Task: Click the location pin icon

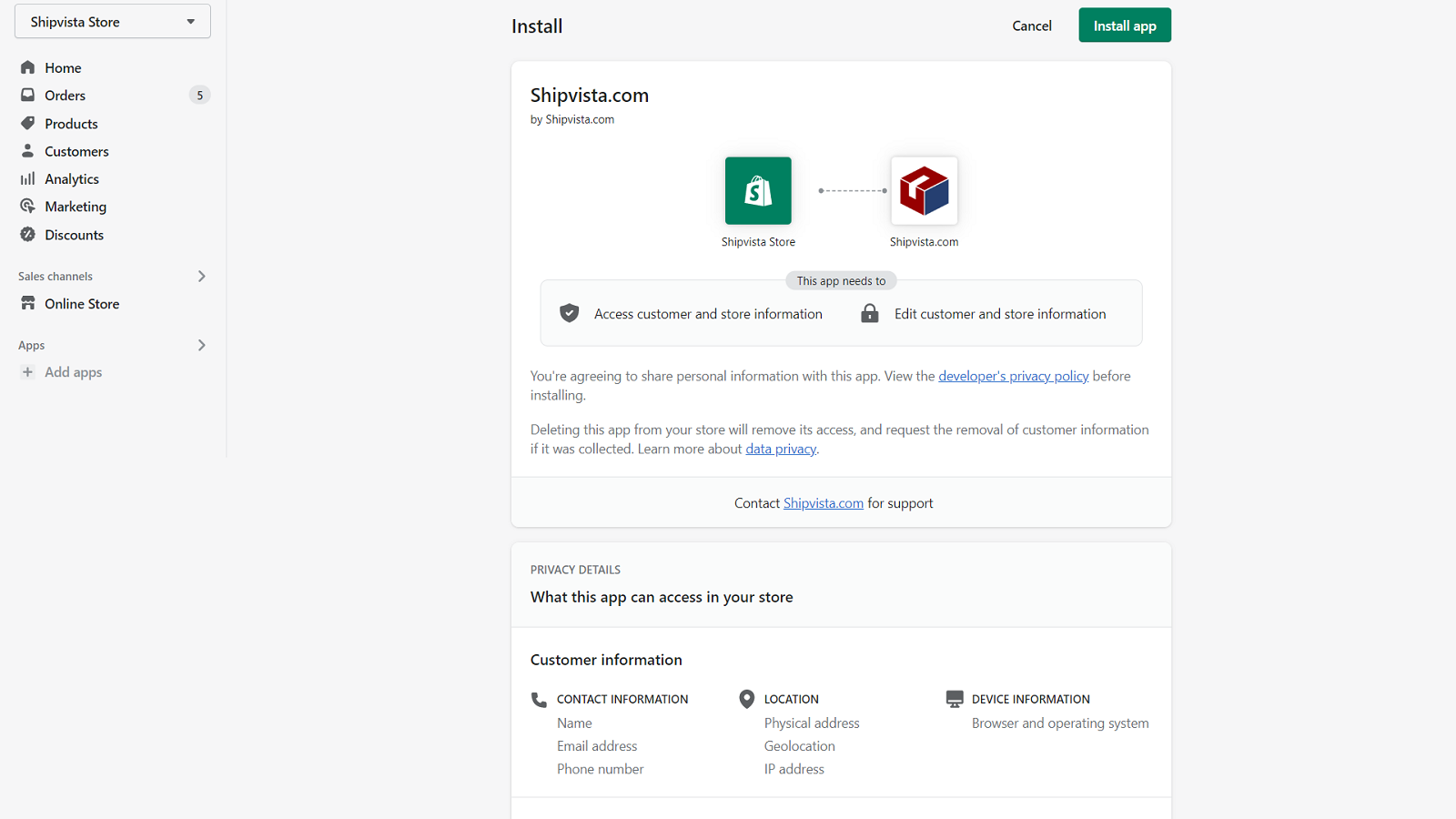Action: [746, 699]
